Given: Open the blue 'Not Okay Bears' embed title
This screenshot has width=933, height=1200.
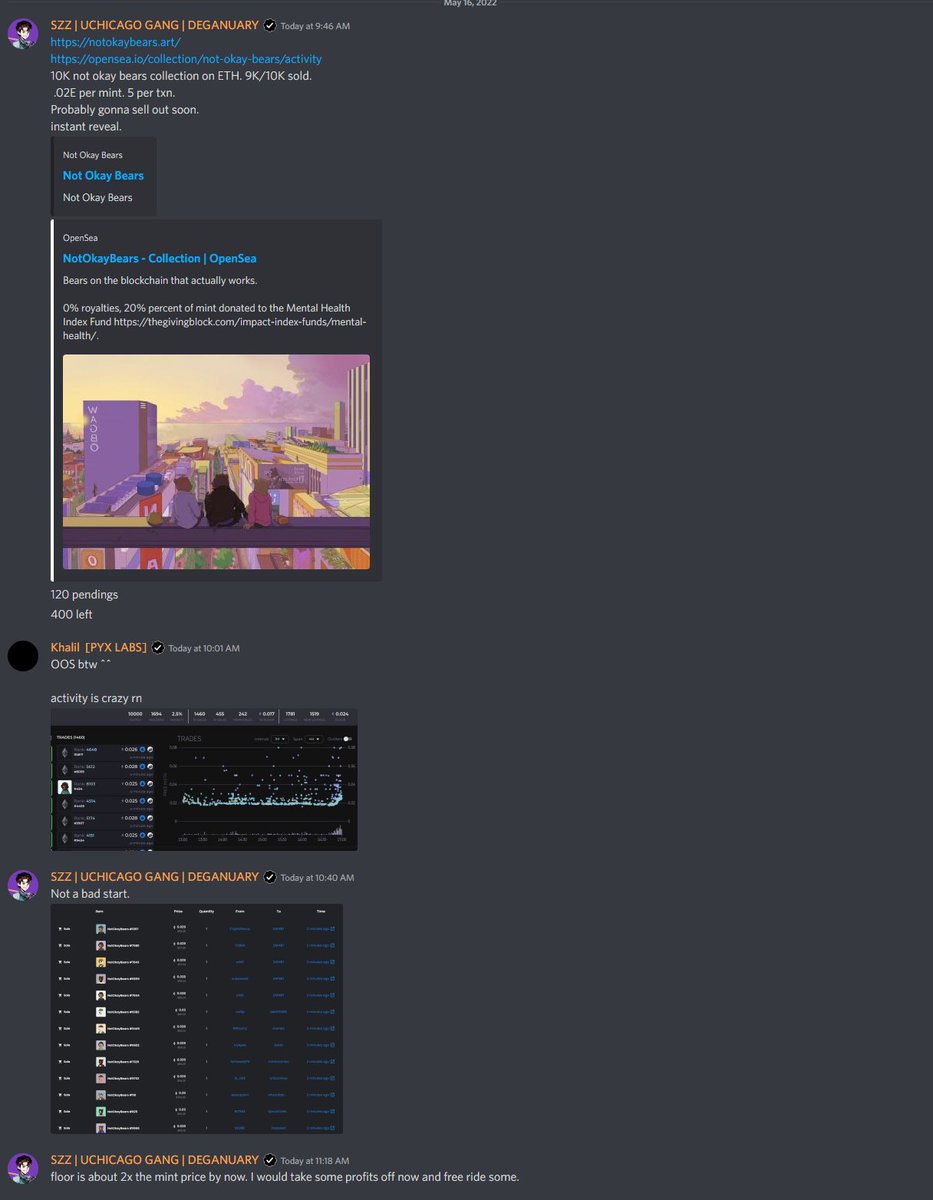Looking at the screenshot, I should (103, 176).
